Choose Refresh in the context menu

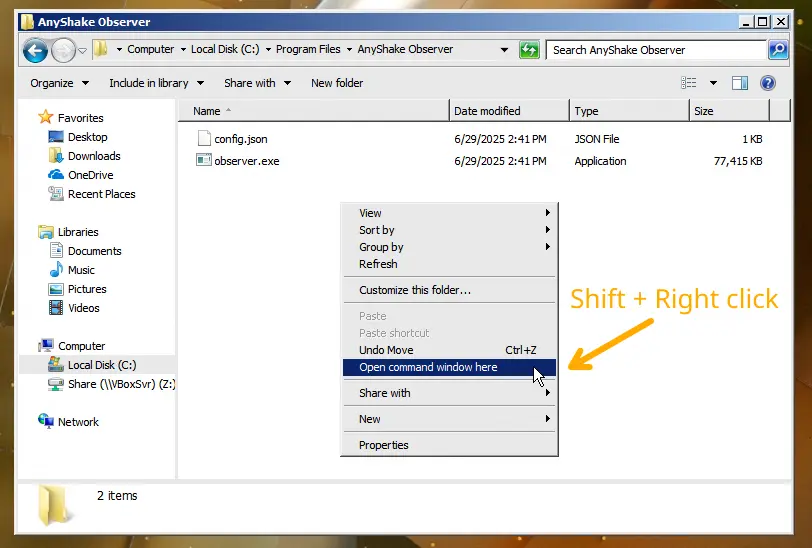[450, 264]
